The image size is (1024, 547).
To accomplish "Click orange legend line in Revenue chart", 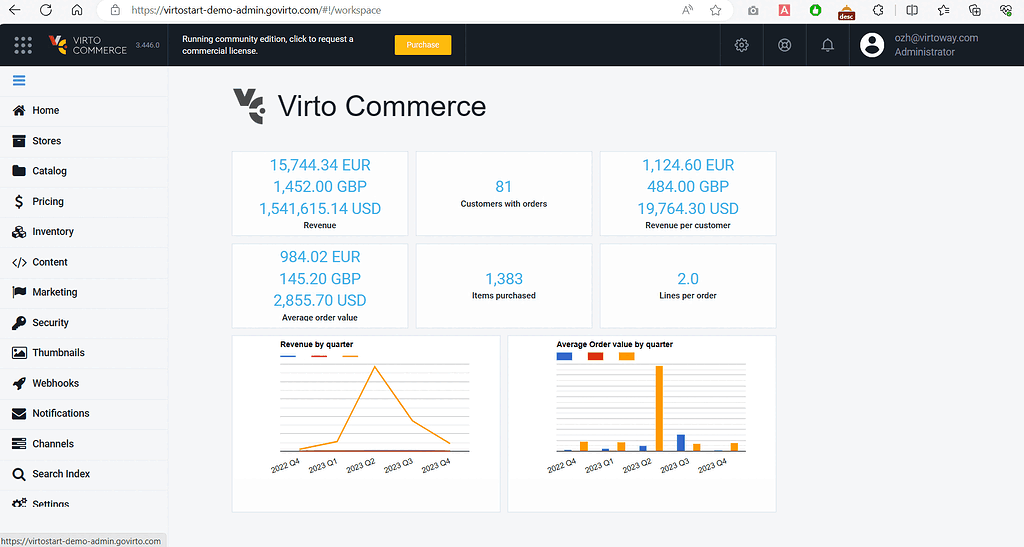I will [350, 356].
